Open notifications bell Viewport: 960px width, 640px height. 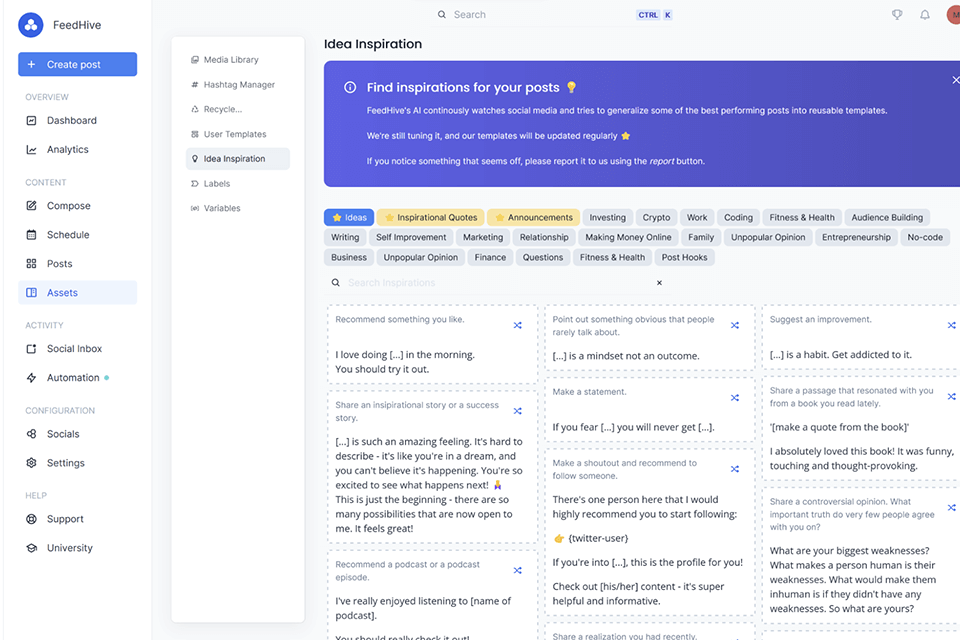pyautogui.click(x=924, y=15)
